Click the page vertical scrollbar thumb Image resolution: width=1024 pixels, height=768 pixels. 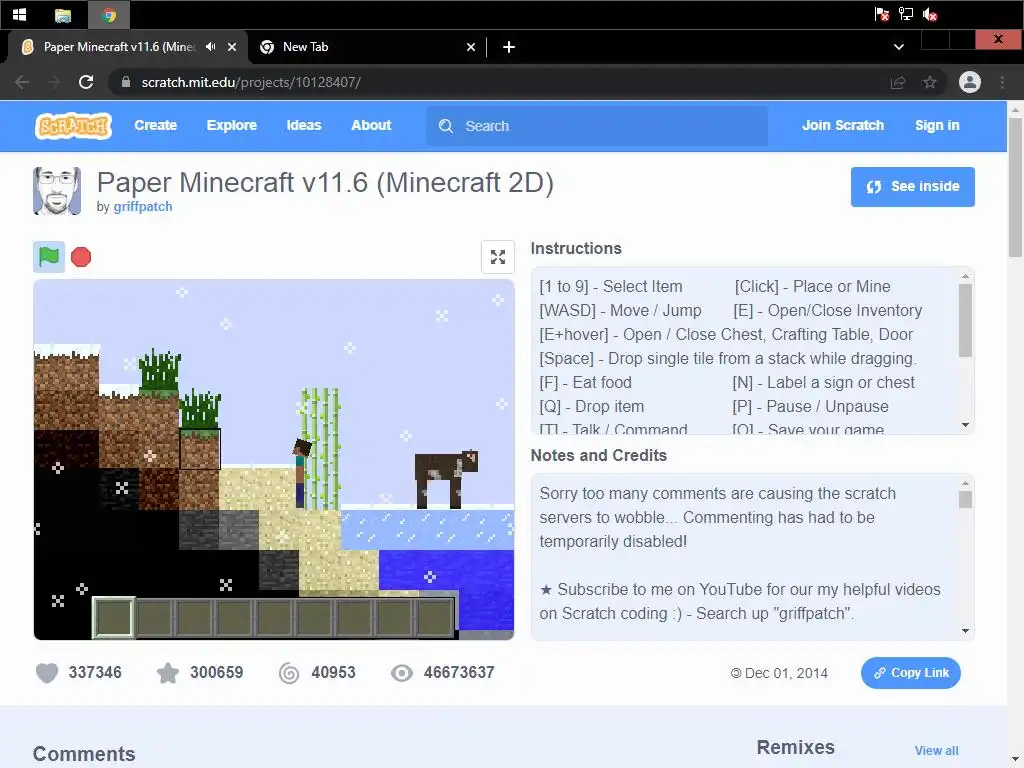coord(1015,188)
